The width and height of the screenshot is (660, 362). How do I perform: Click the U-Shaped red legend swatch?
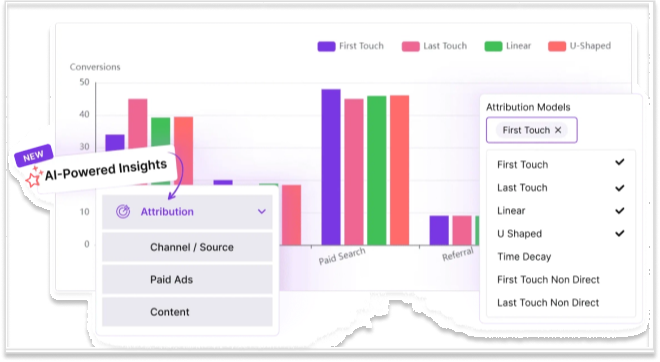pos(557,46)
